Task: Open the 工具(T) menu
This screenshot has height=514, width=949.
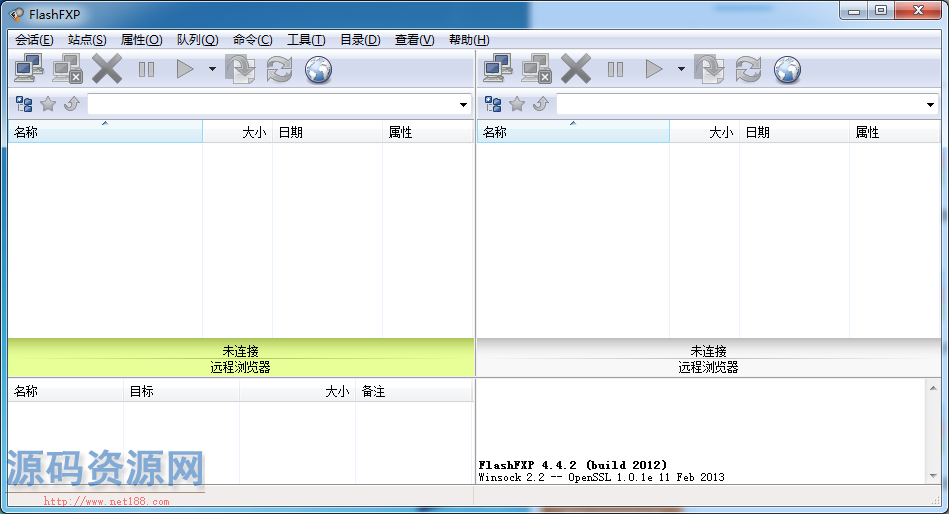Action: click(306, 40)
